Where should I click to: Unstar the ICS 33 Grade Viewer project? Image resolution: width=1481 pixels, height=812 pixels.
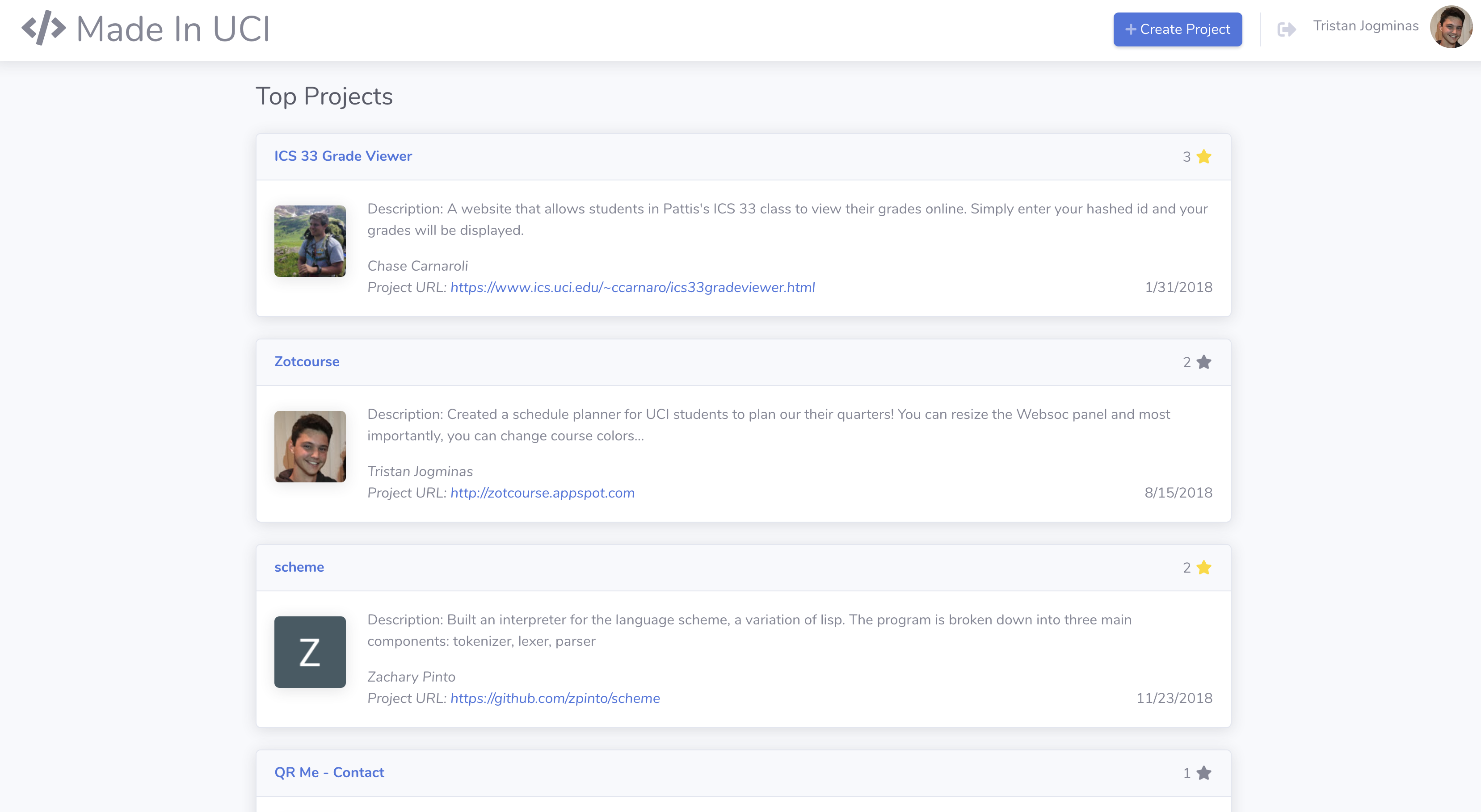[1203, 157]
